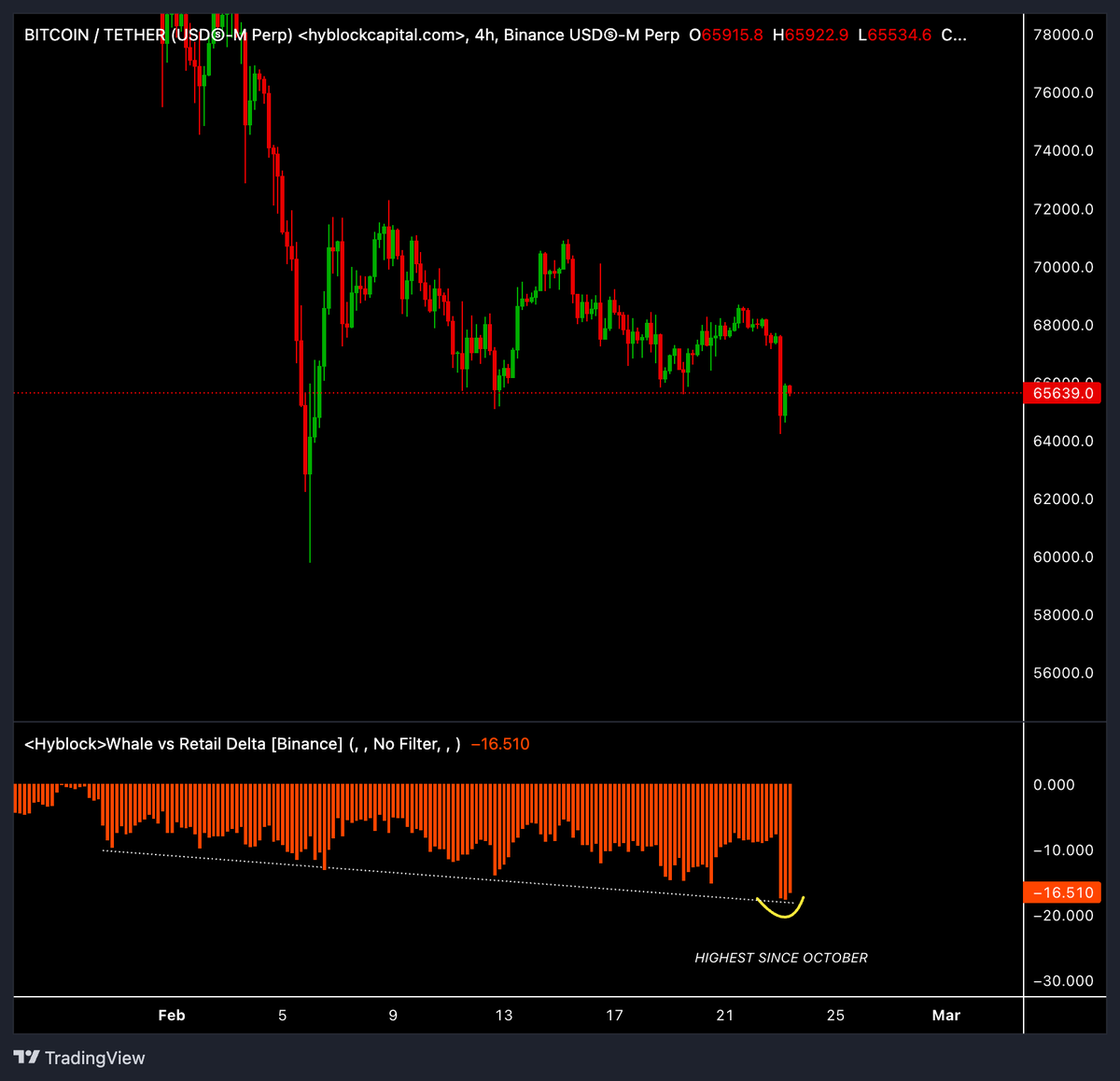1120x1081 pixels.
Task: Click the current price label 65639.0
Action: [x=1062, y=393]
